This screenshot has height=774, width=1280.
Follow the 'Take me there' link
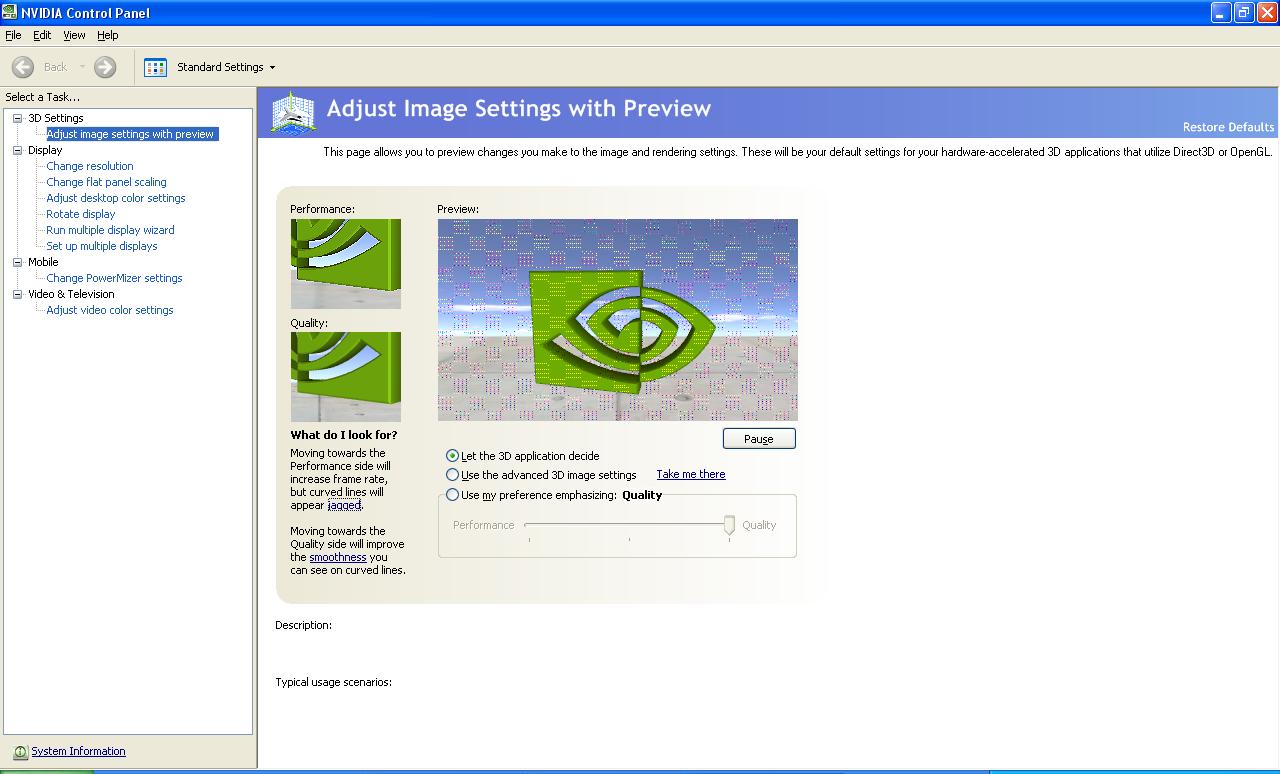(x=691, y=474)
